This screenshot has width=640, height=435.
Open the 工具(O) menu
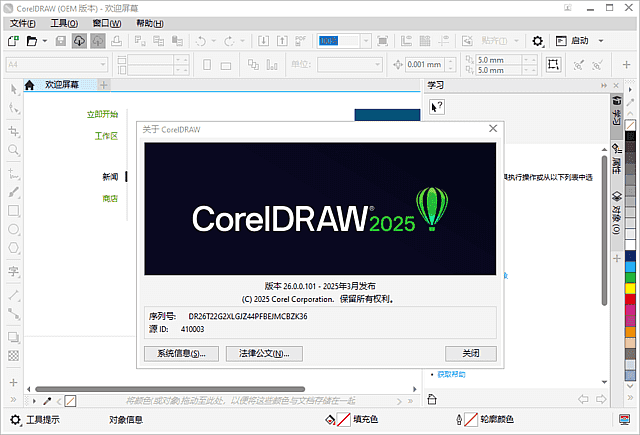pyautogui.click(x=65, y=22)
